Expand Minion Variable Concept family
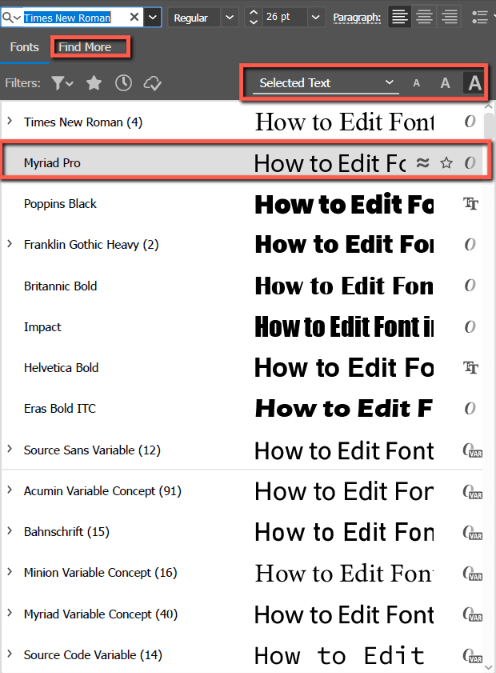Screen dimensions: 496x673 pos(9,572)
